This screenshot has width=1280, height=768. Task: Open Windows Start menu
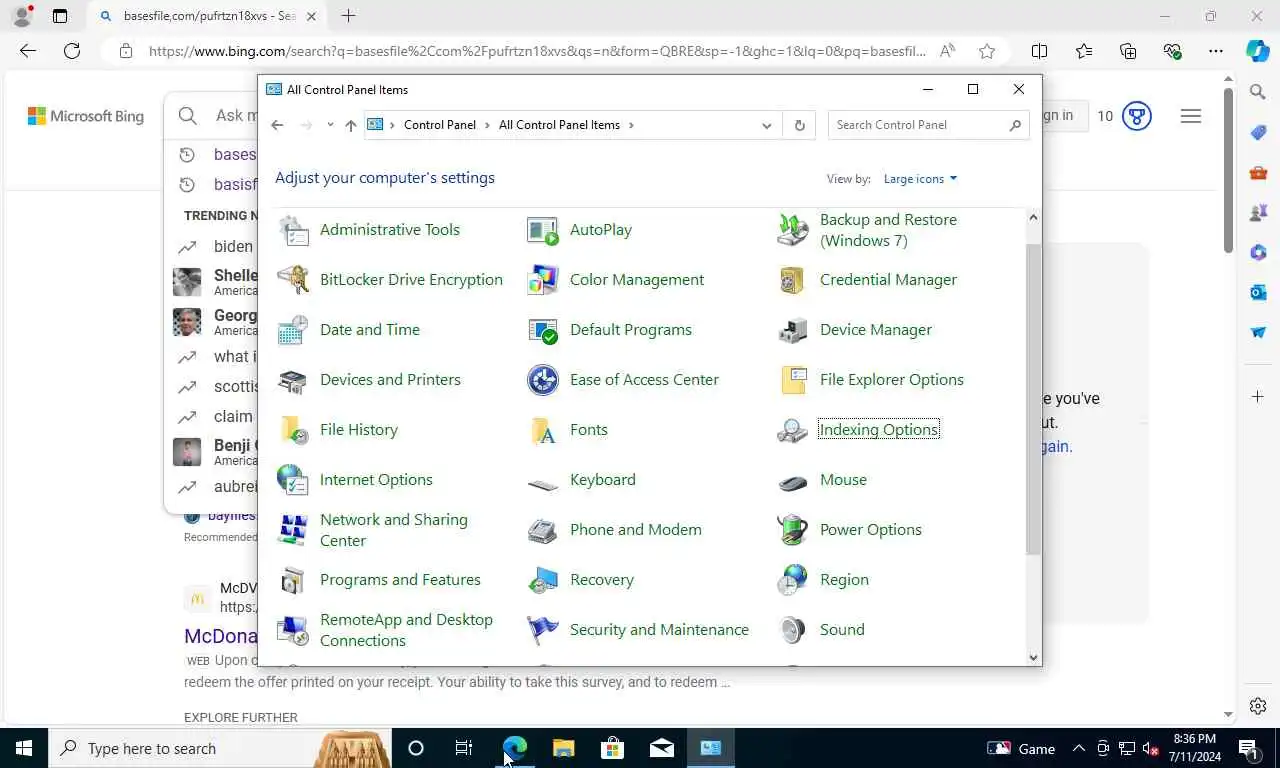[x=24, y=748]
